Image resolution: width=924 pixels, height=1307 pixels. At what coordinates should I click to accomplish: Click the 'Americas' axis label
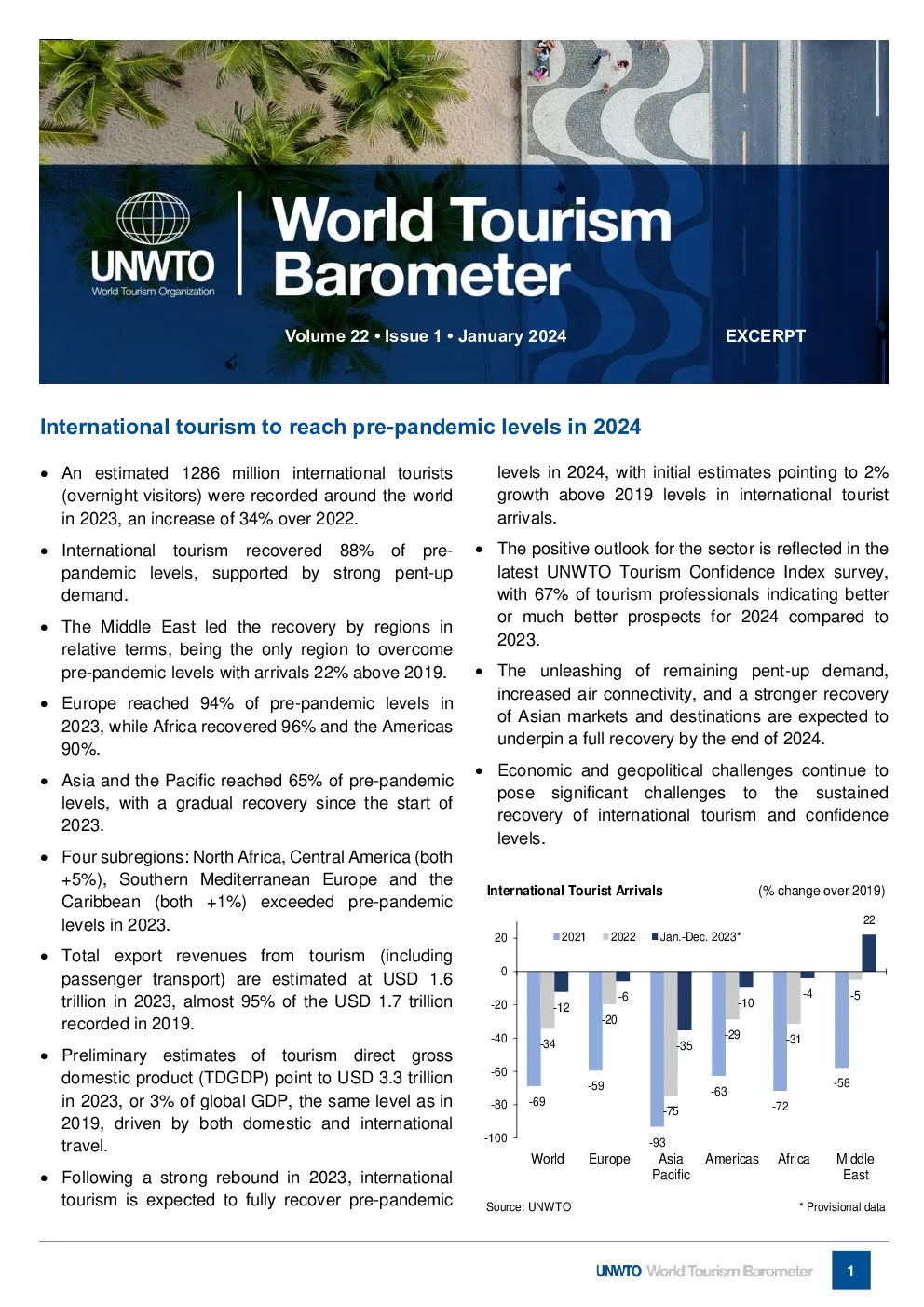click(x=732, y=1159)
